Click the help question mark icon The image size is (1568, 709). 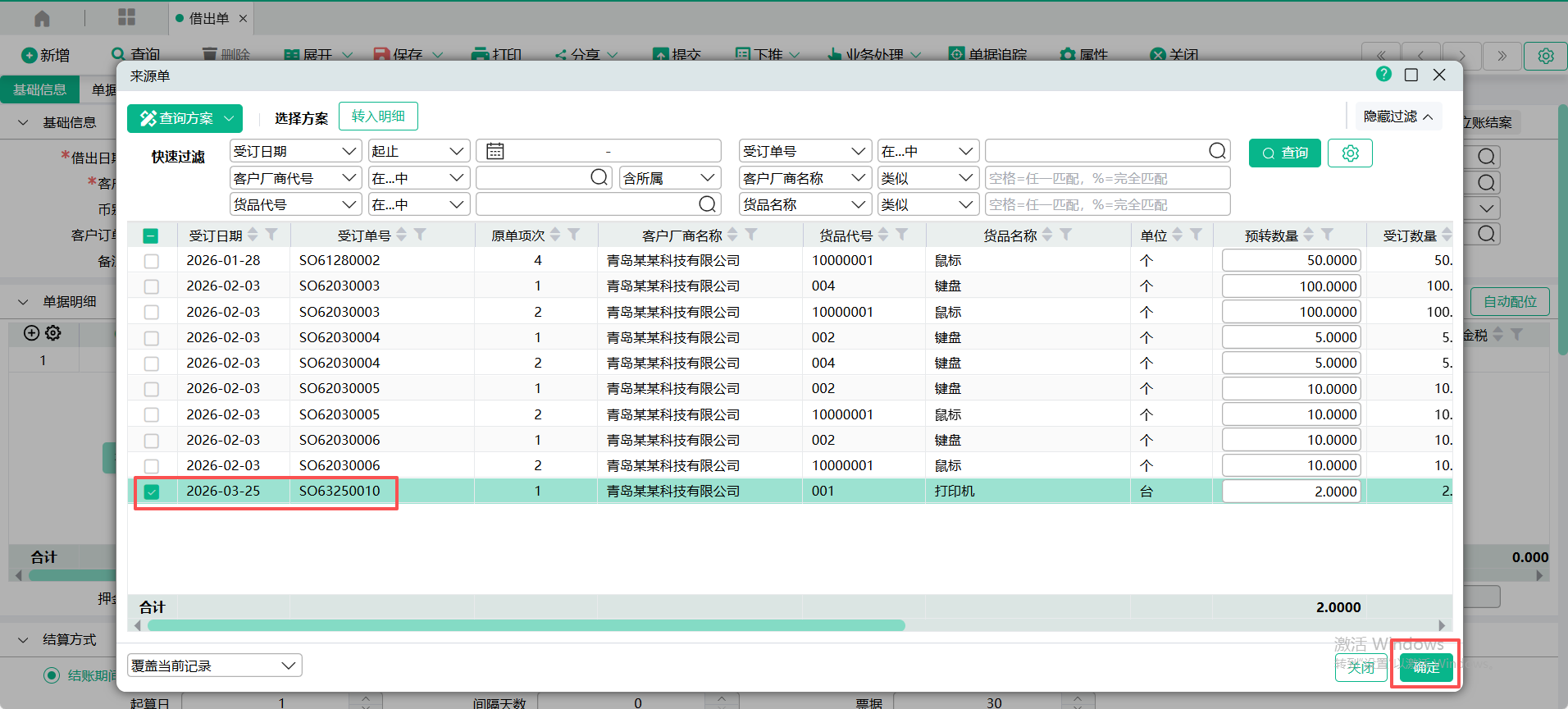1383,75
